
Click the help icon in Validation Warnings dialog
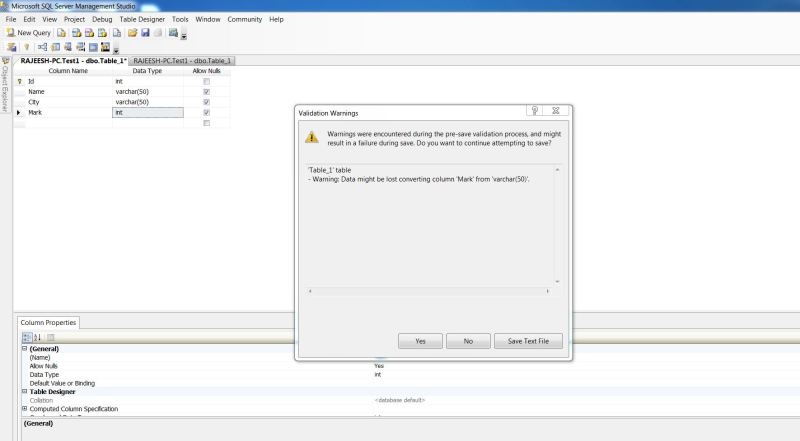[535, 110]
